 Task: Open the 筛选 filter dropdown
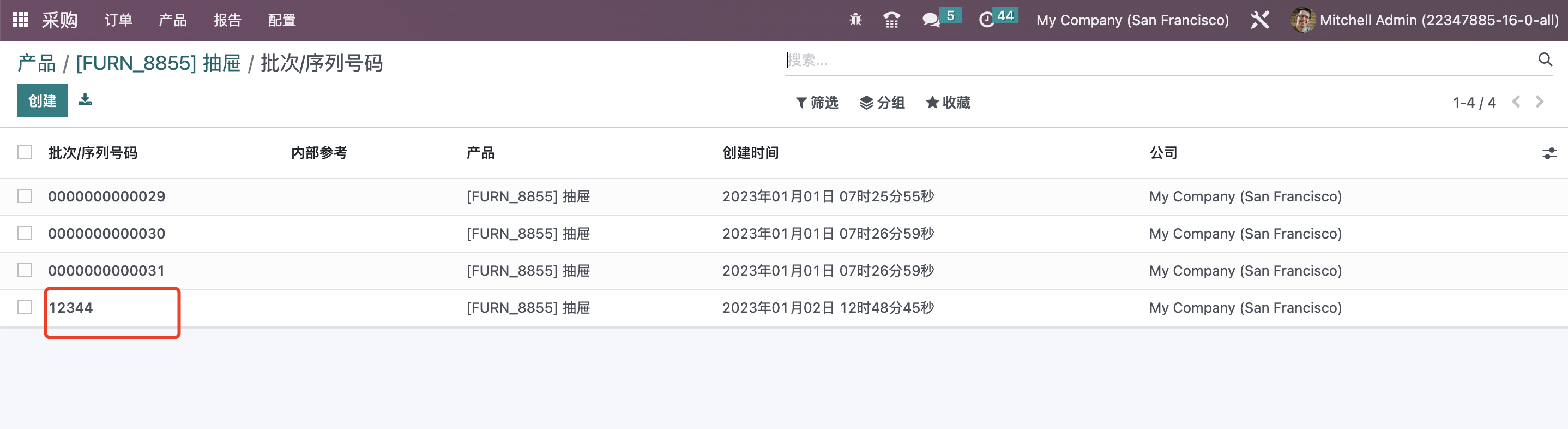click(817, 103)
